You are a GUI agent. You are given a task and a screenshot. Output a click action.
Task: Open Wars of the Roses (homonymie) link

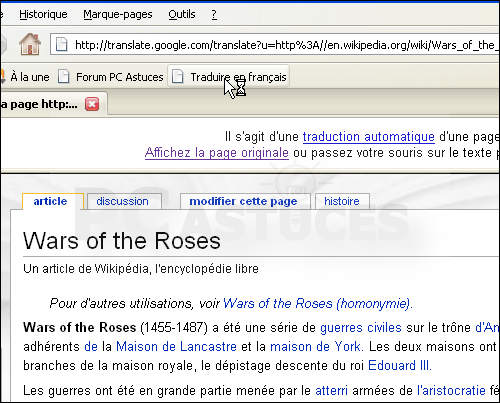pos(318,304)
